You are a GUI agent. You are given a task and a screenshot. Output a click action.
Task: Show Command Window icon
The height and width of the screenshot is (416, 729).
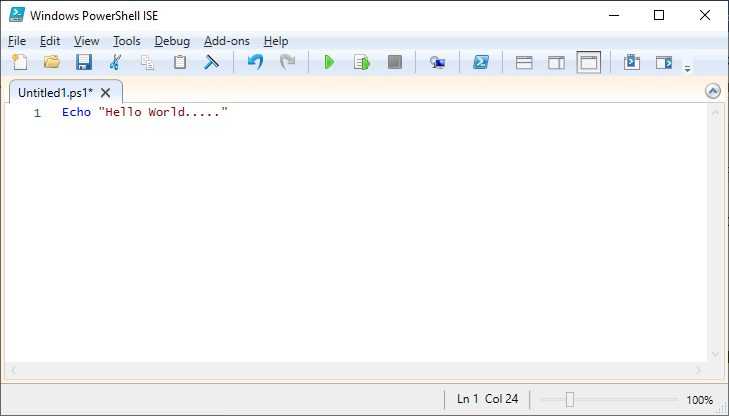pyautogui.click(x=632, y=62)
